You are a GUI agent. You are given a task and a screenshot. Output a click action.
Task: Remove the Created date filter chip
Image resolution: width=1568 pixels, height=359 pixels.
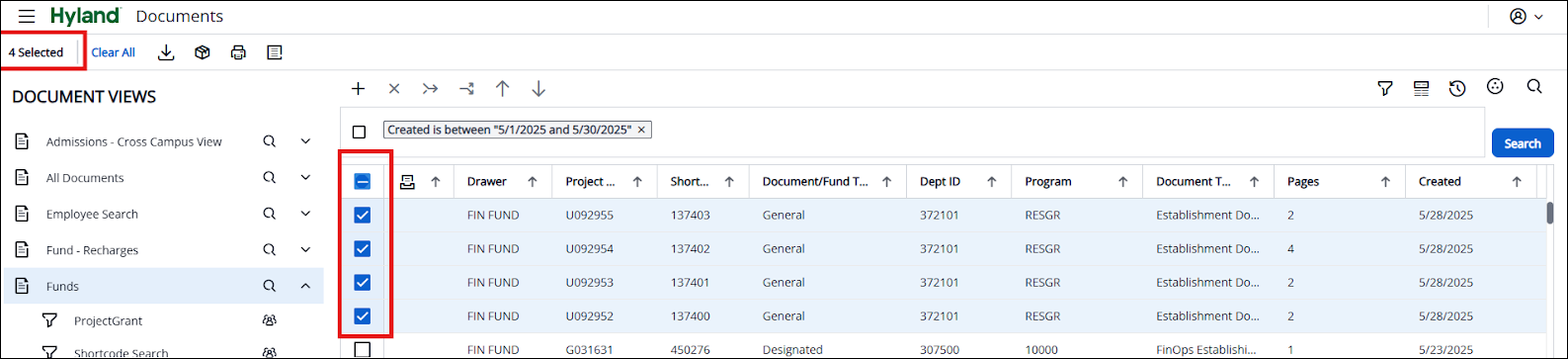tap(641, 130)
